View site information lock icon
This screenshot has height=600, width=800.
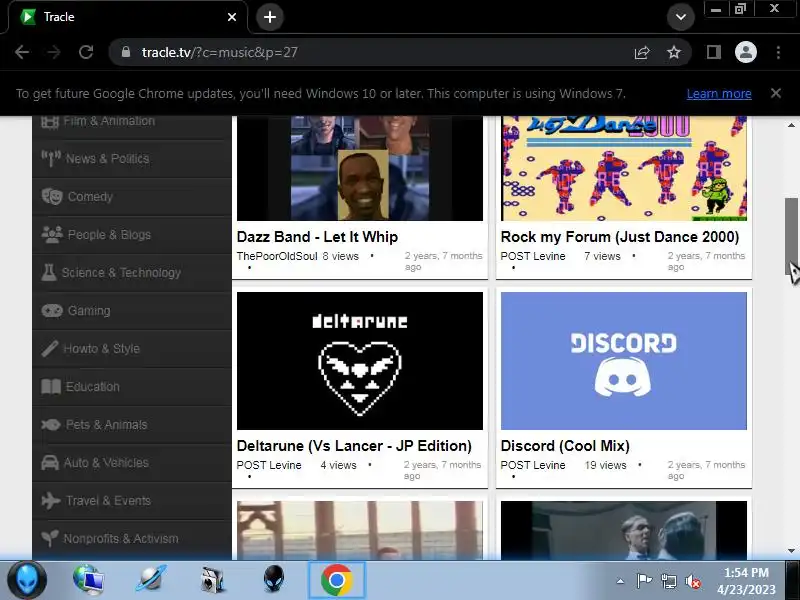pos(126,52)
